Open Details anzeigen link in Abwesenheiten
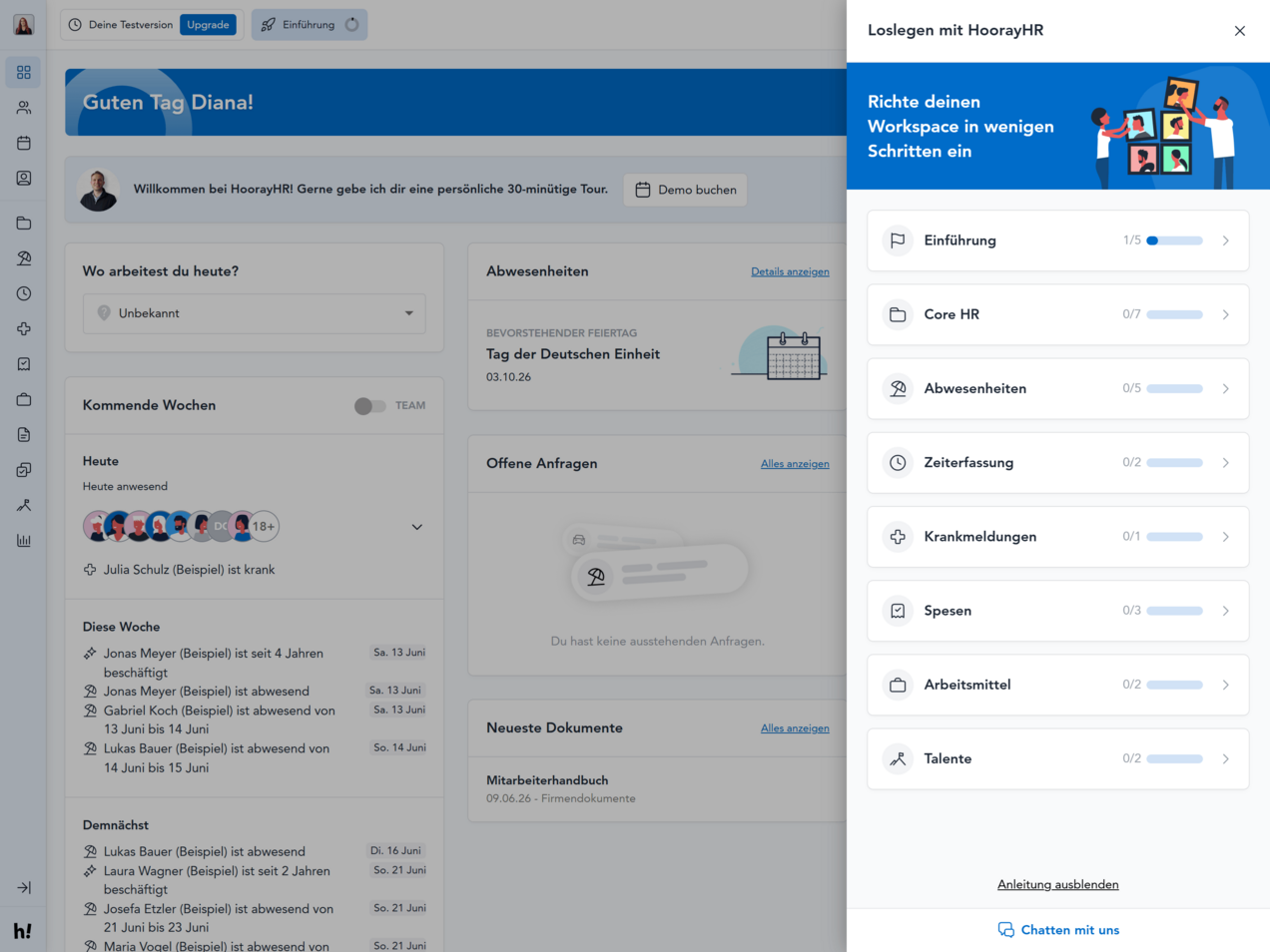Image resolution: width=1270 pixels, height=952 pixels. (x=790, y=271)
